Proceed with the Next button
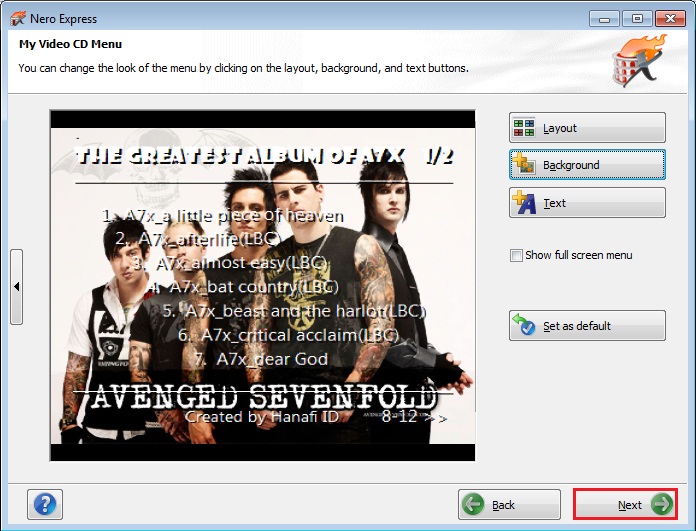Viewport: 696px width, 531px height. [625, 504]
